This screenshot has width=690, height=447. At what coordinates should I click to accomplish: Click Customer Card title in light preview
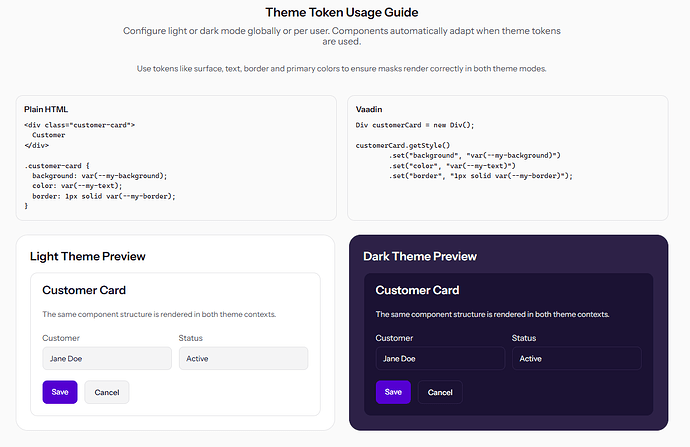[84, 290]
